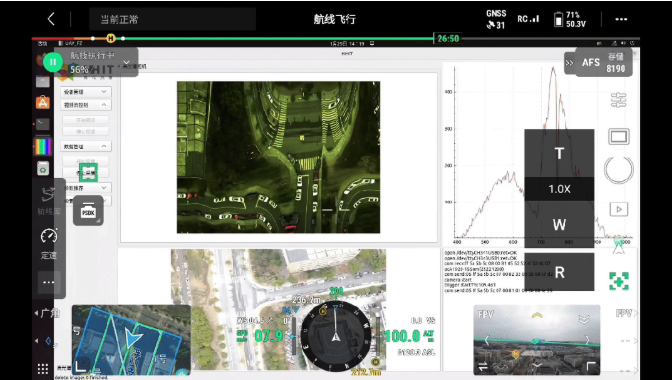Collapse the 视频流控制 section
This screenshot has height=380, width=672.
[87, 105]
